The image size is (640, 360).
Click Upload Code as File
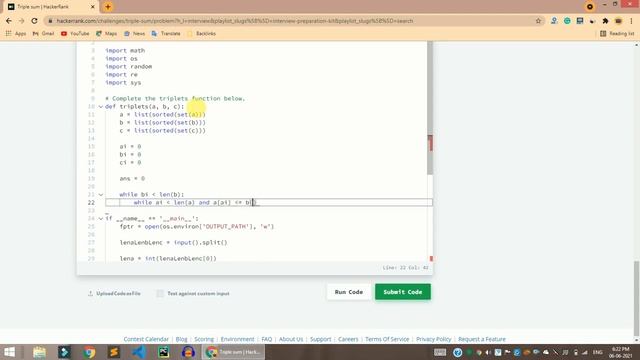pos(114,293)
